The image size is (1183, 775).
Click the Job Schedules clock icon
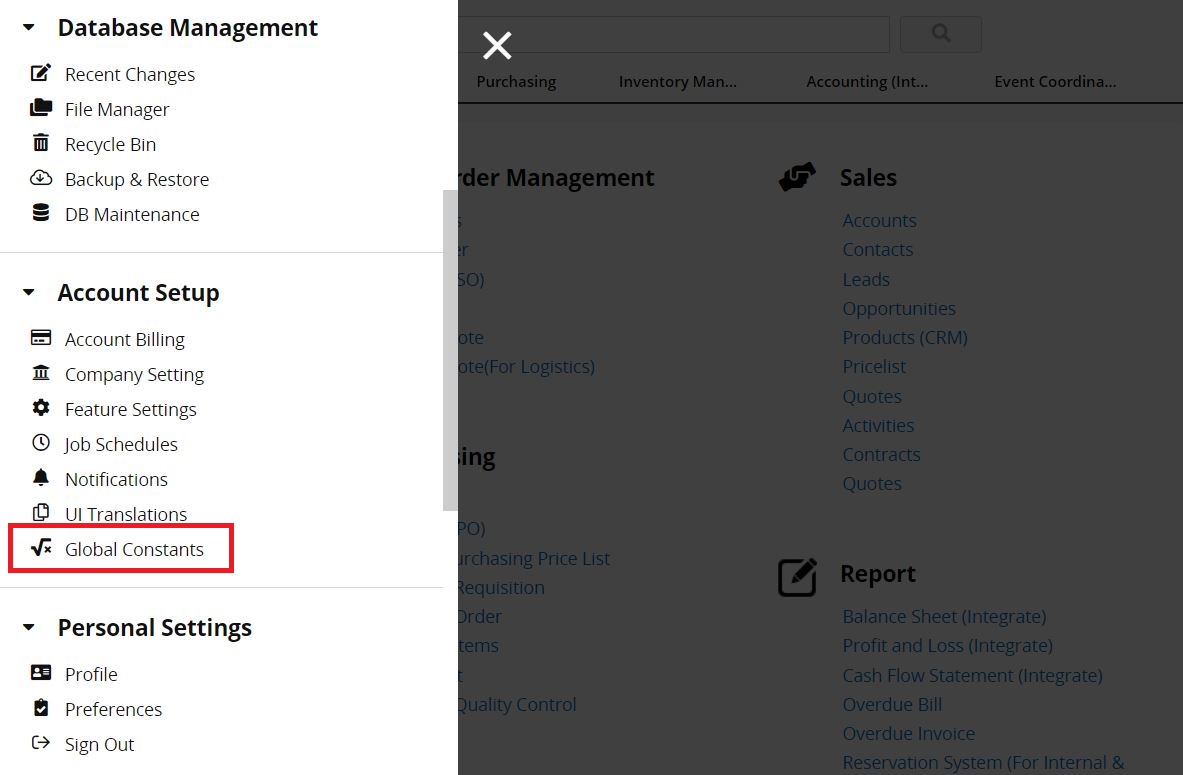click(41, 443)
